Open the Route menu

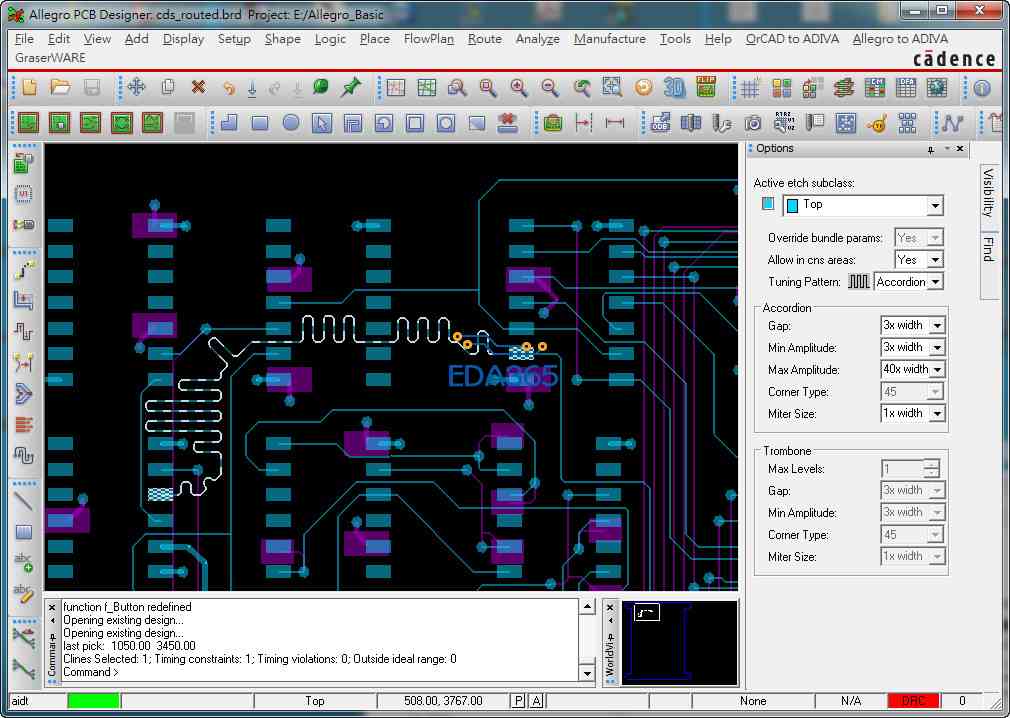(484, 39)
